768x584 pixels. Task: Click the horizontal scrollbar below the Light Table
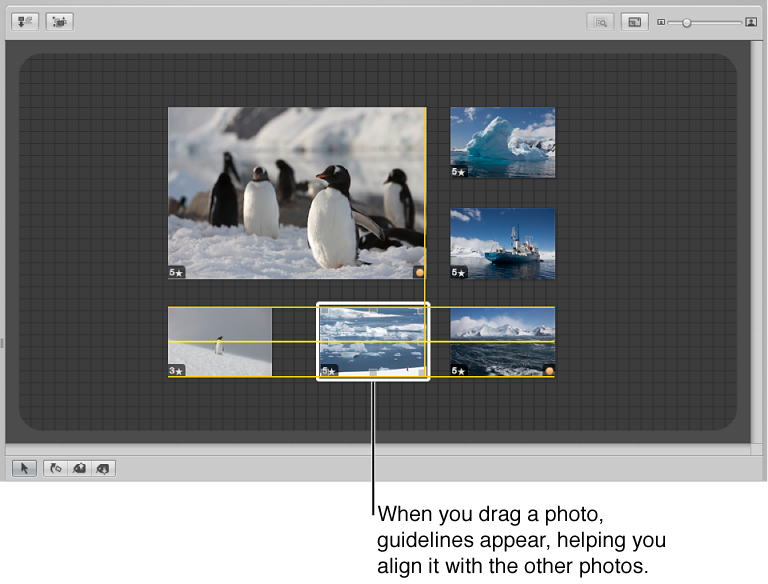tap(378, 449)
